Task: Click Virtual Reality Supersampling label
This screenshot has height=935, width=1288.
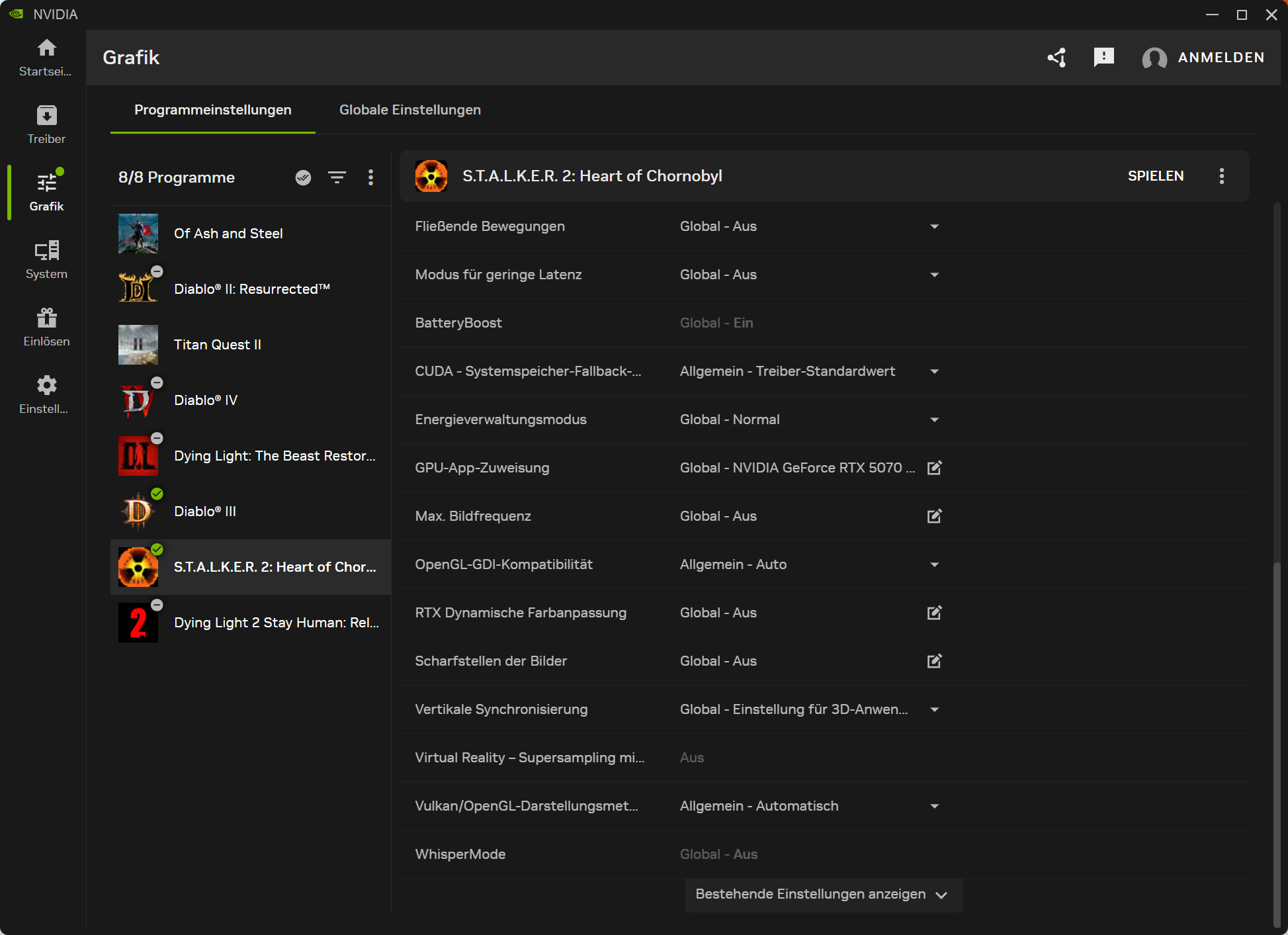Action: (x=530, y=758)
